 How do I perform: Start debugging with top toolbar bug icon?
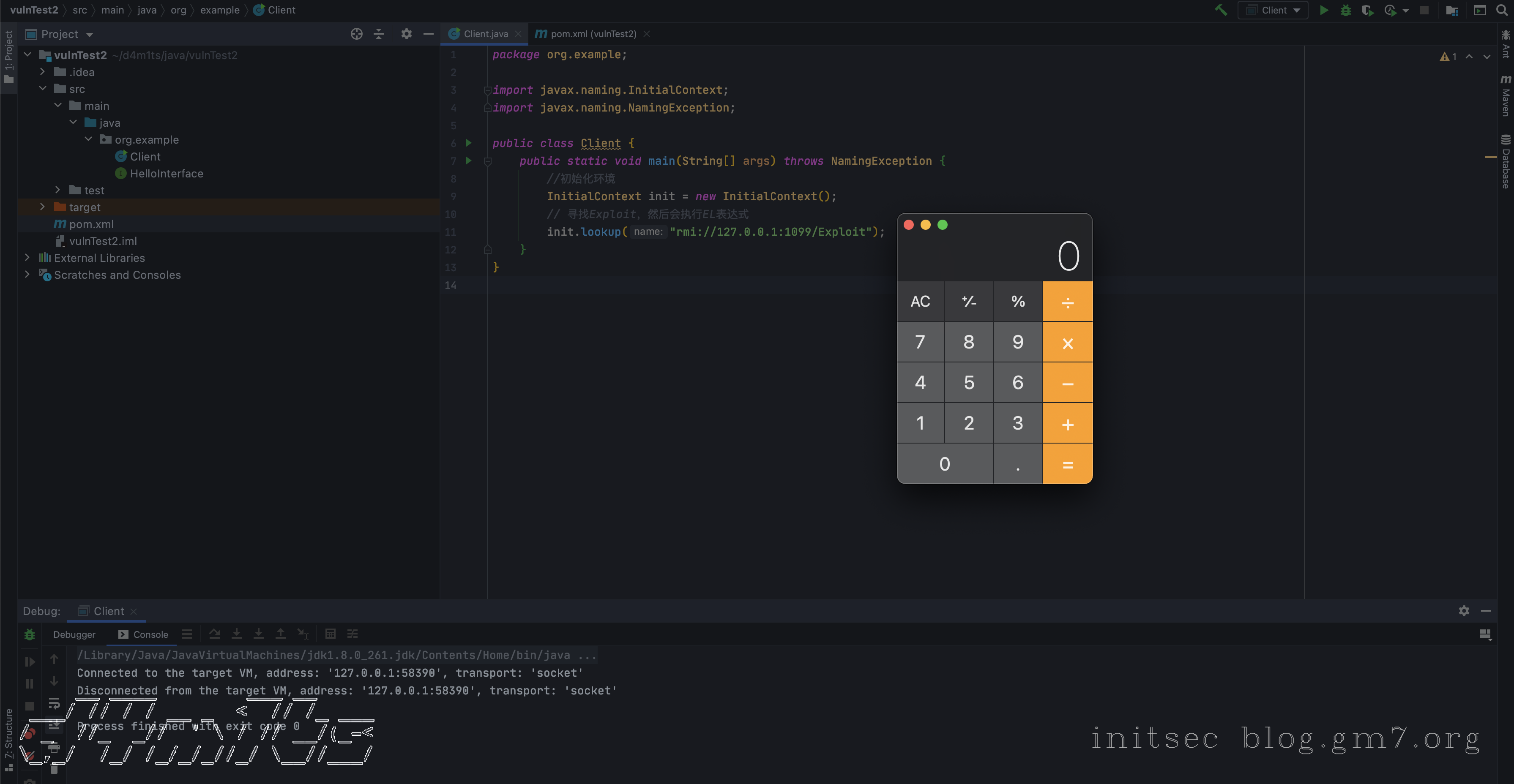[1345, 10]
